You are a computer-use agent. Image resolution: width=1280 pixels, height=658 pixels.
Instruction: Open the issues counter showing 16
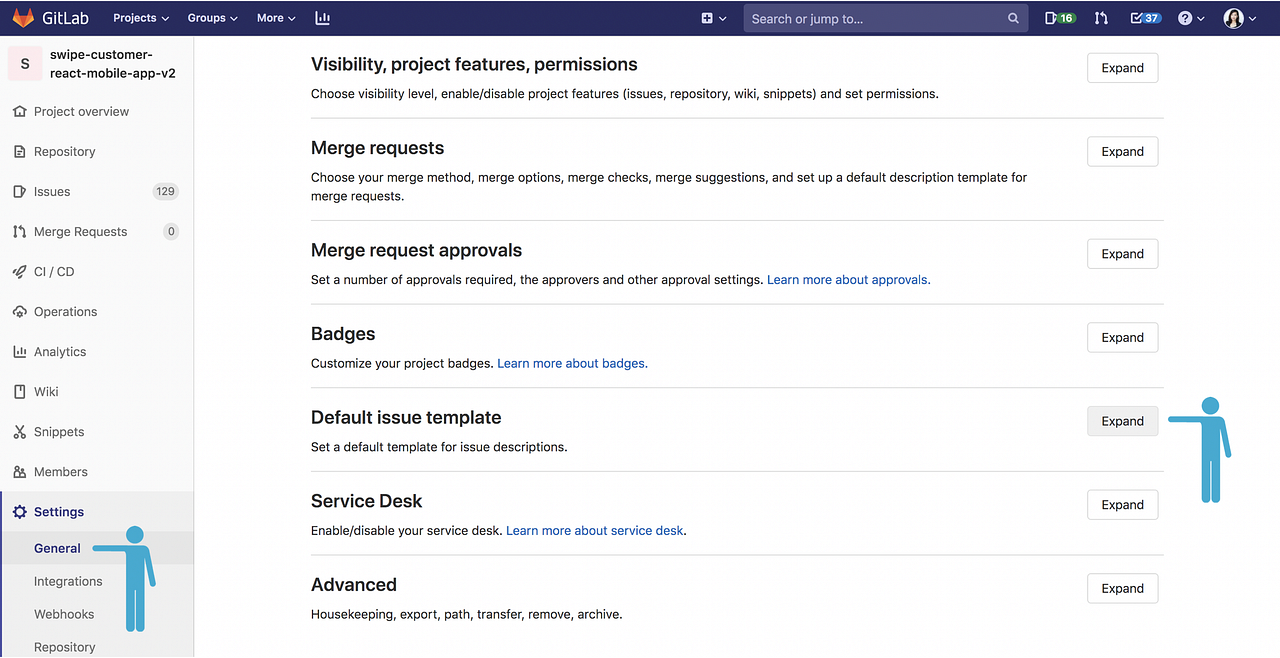click(x=1059, y=18)
